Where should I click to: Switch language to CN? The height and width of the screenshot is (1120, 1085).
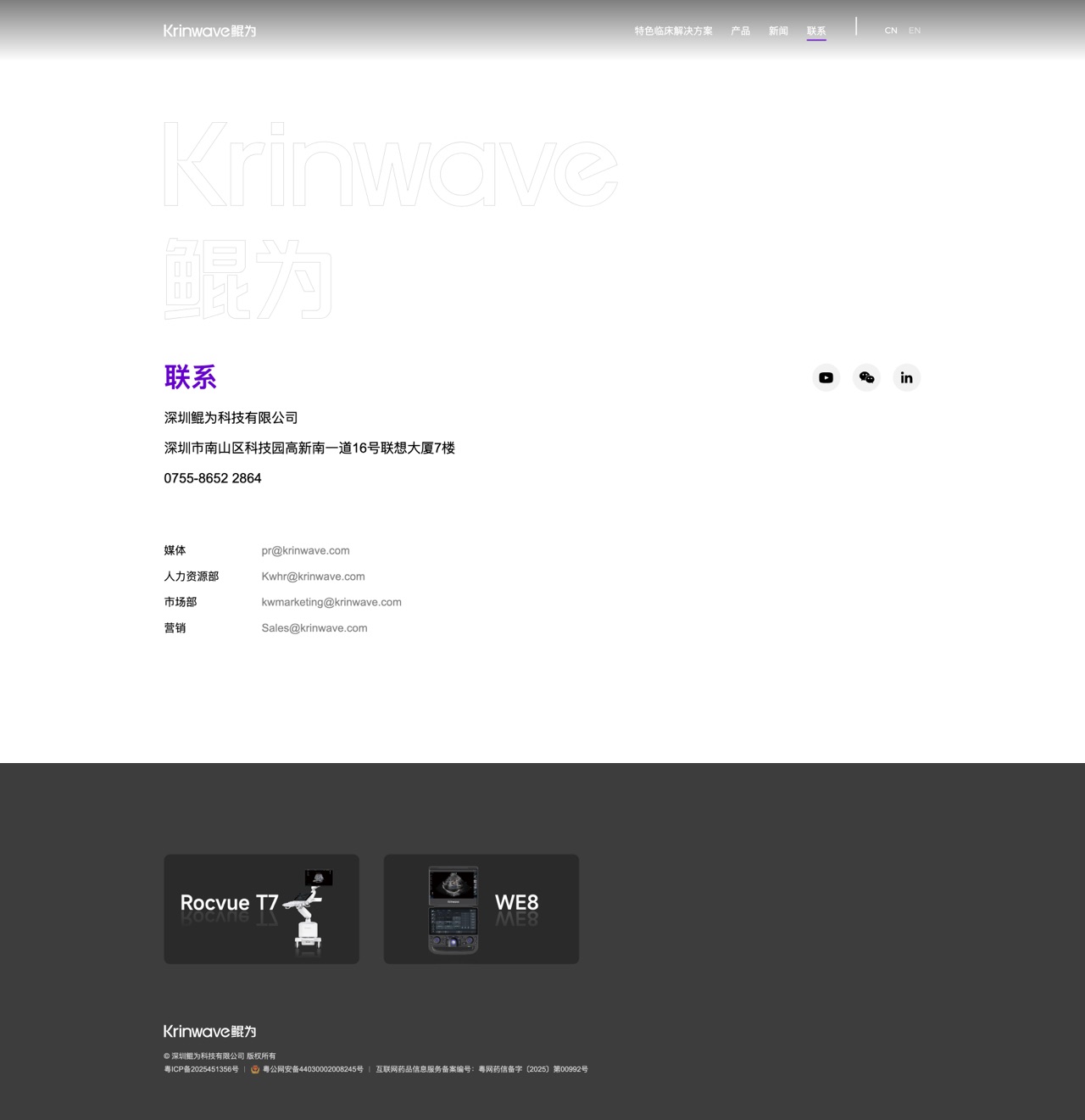(x=891, y=31)
